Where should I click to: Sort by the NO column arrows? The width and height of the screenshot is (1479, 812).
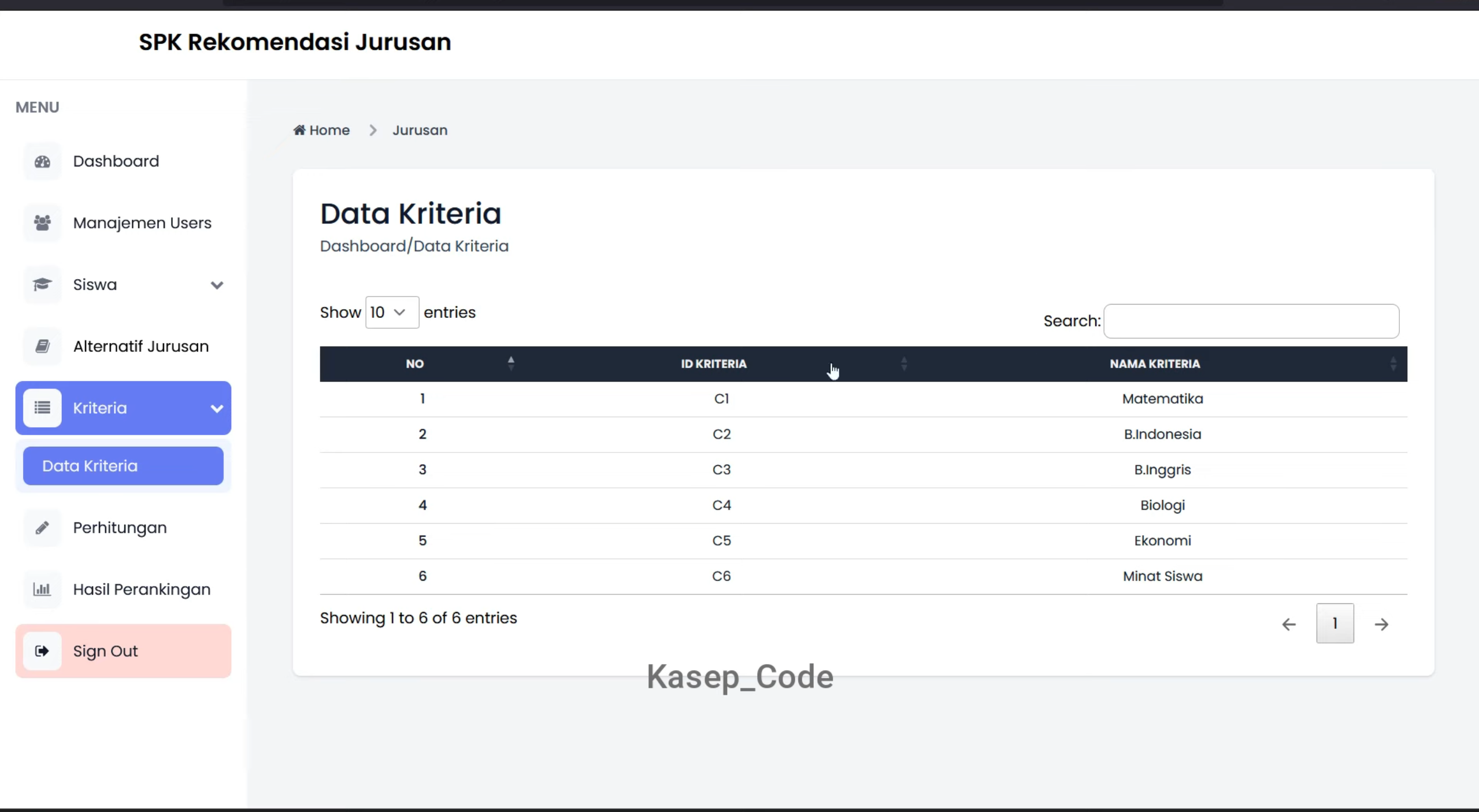pyautogui.click(x=511, y=364)
